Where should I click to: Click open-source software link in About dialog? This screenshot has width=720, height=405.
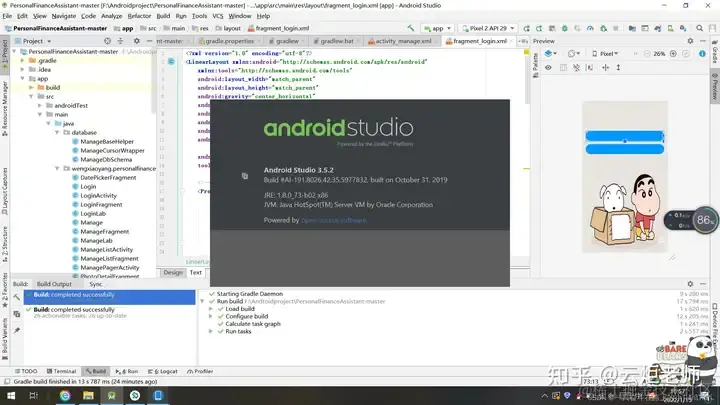[x=333, y=220]
